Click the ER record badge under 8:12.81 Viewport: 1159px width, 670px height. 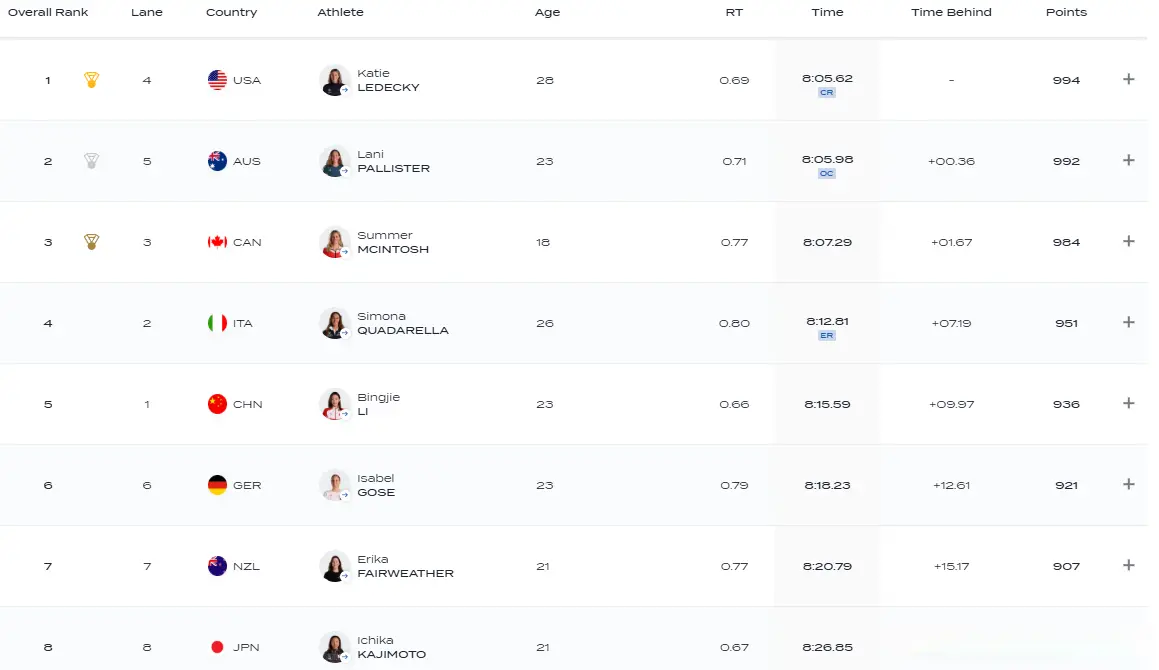[826, 336]
